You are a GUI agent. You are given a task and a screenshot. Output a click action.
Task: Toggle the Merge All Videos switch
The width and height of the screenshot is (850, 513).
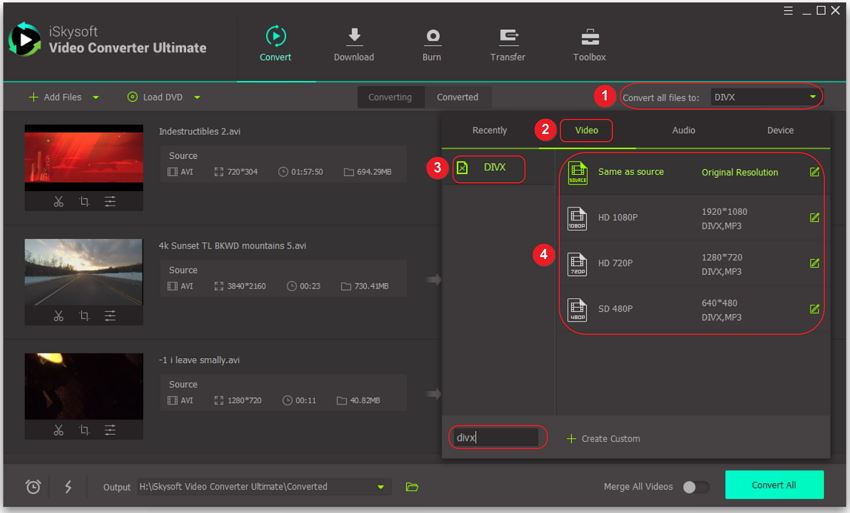[695, 487]
